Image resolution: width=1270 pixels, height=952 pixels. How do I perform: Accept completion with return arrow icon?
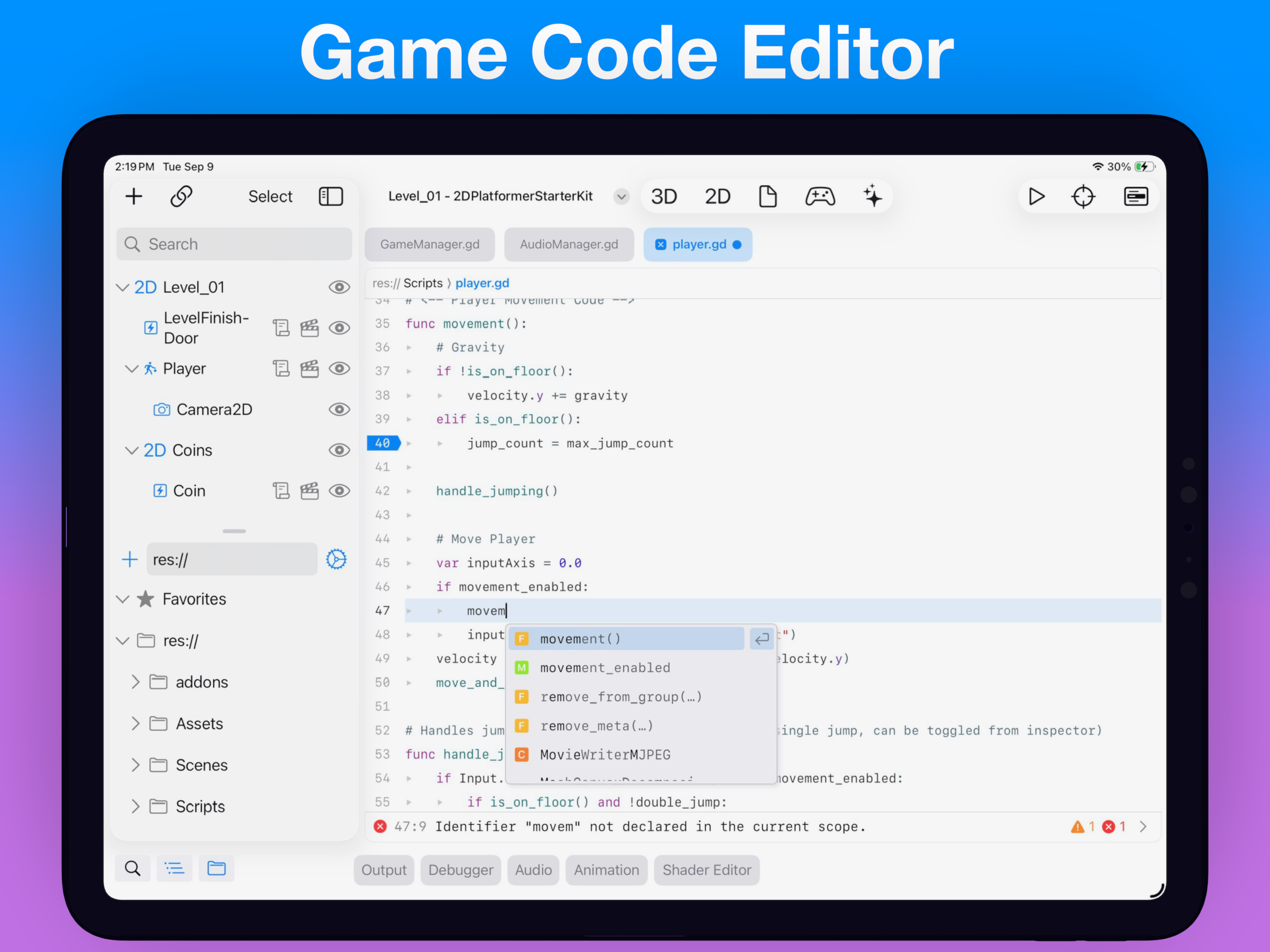(x=762, y=639)
